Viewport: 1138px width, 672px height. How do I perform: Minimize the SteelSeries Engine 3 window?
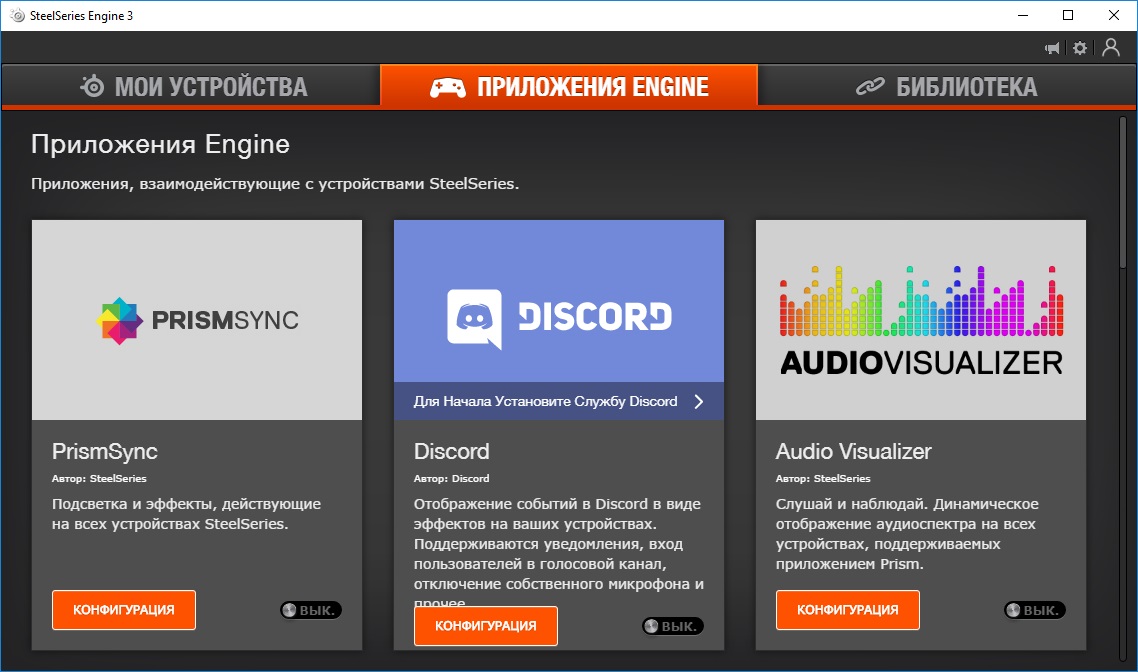(x=1023, y=15)
